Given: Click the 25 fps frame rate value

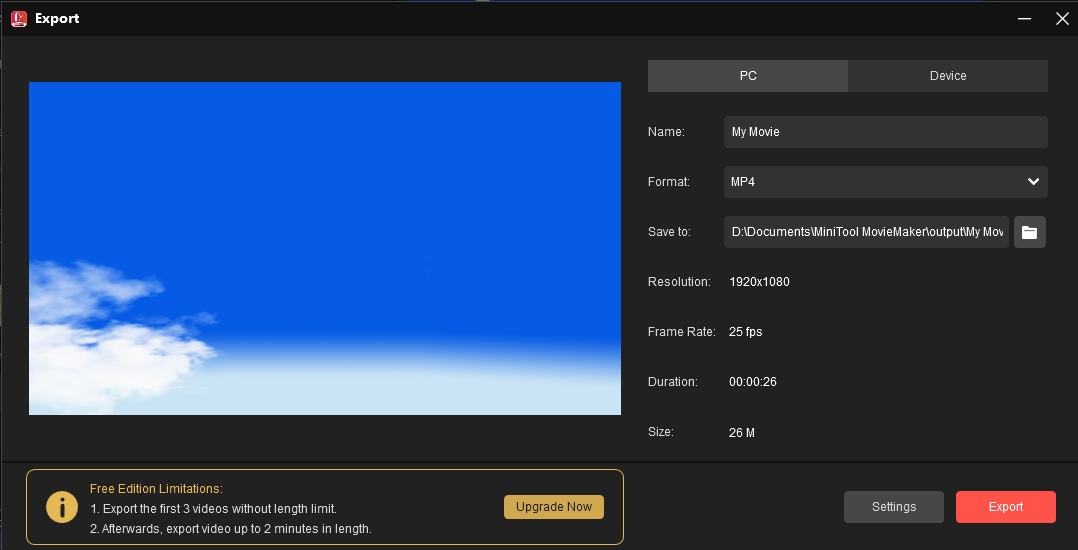Looking at the screenshot, I should 745,332.
